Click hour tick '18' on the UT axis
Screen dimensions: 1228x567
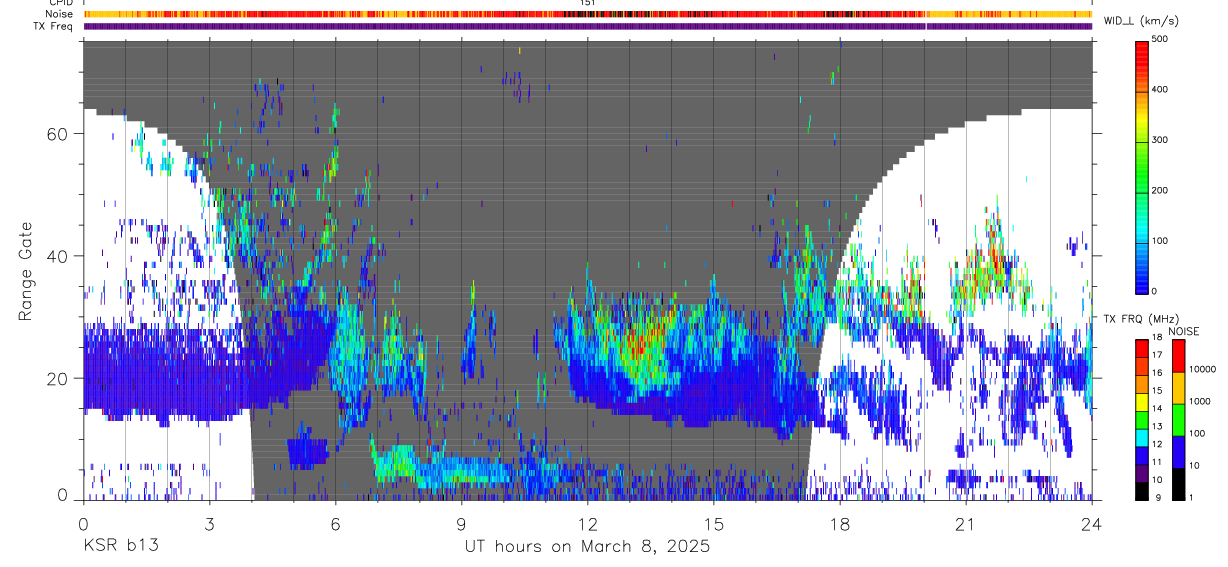click(840, 523)
